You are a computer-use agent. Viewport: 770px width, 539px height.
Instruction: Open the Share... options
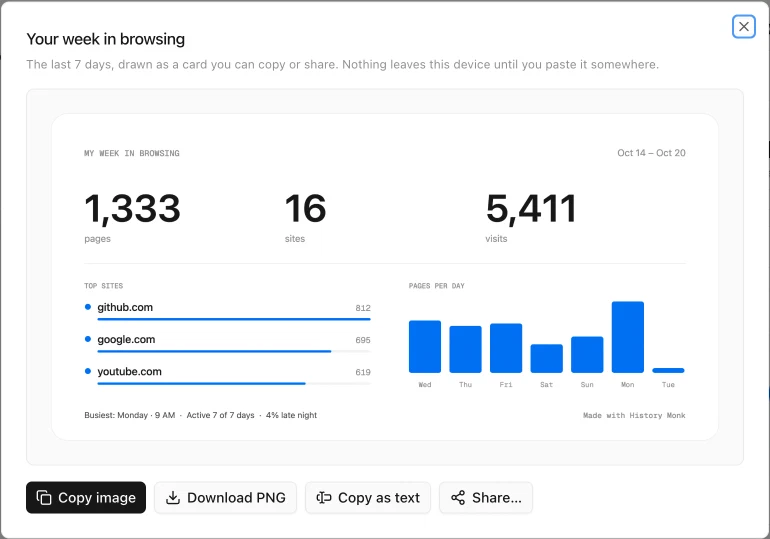click(x=486, y=497)
